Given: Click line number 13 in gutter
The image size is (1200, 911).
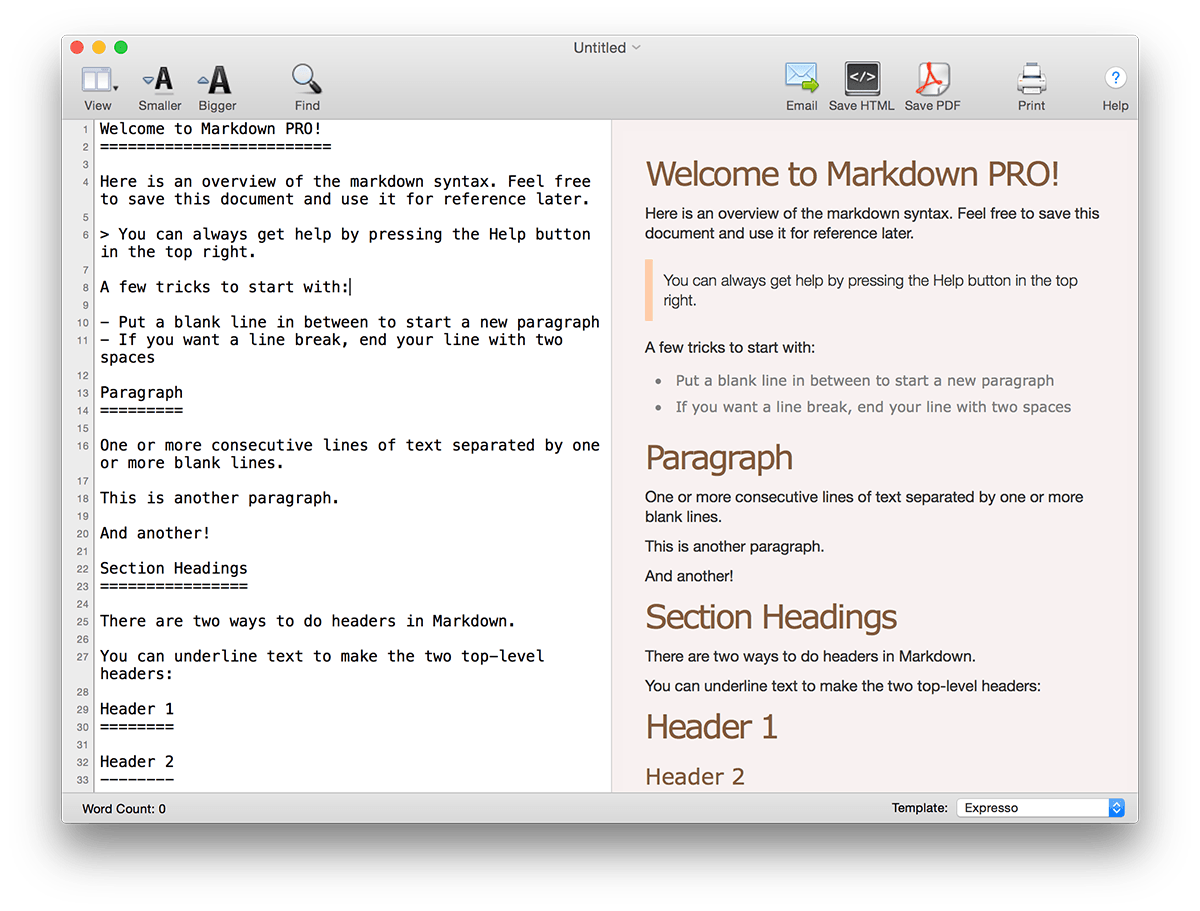Looking at the screenshot, I should point(83,394).
